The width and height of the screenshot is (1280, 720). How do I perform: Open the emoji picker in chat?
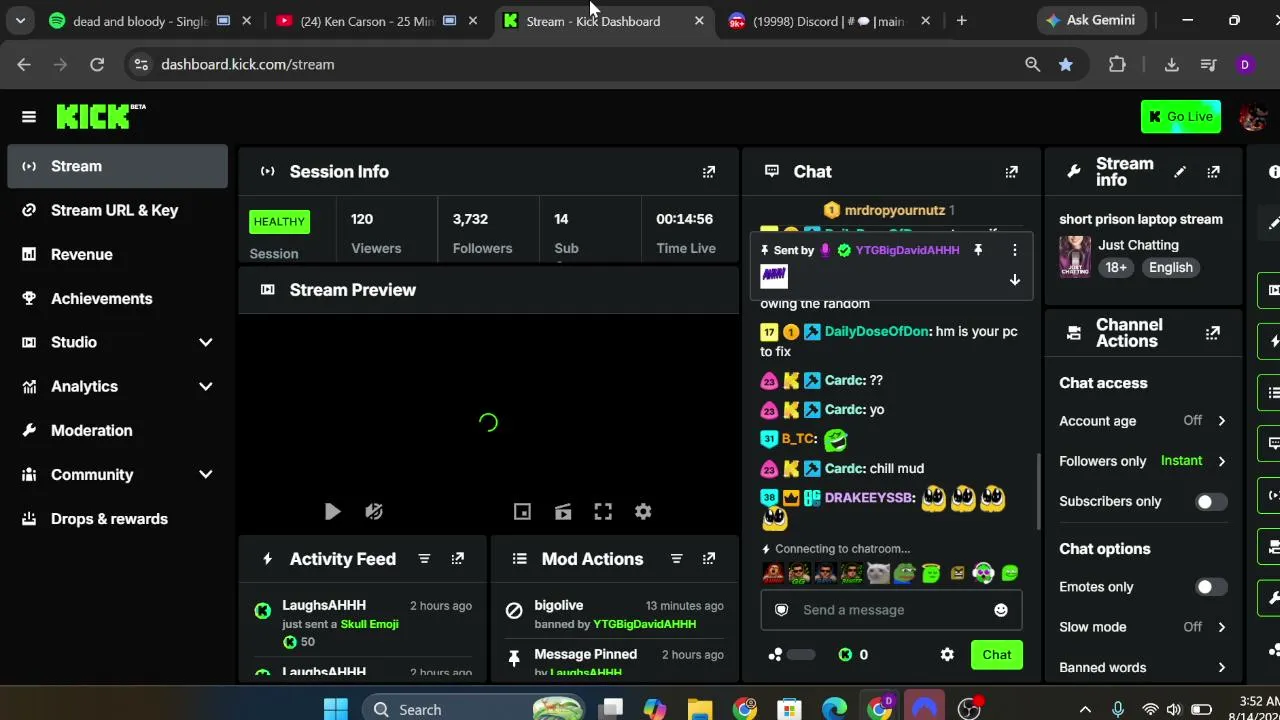pos(1001,610)
